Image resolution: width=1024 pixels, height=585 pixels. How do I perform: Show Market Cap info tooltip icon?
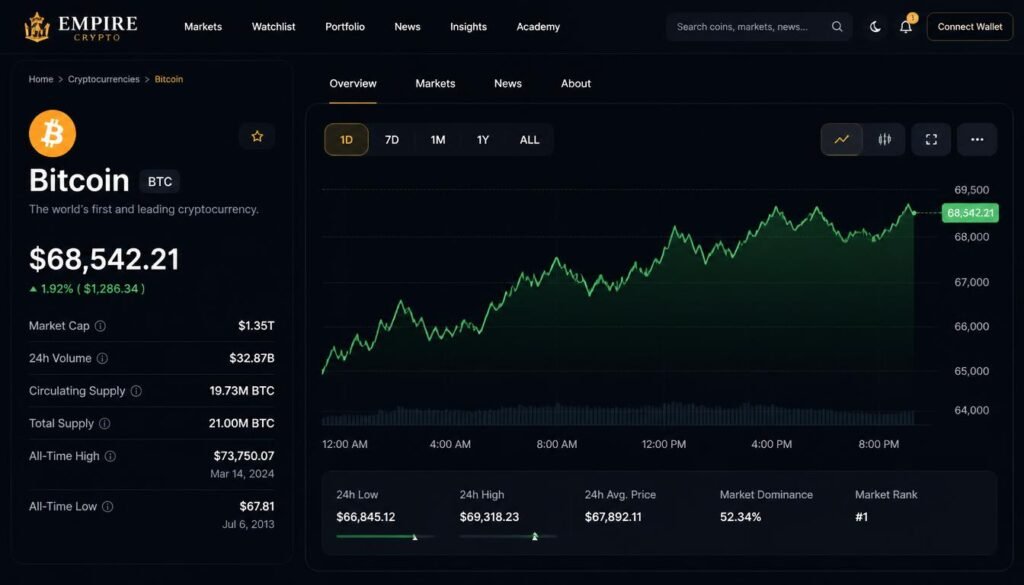[x=100, y=326]
